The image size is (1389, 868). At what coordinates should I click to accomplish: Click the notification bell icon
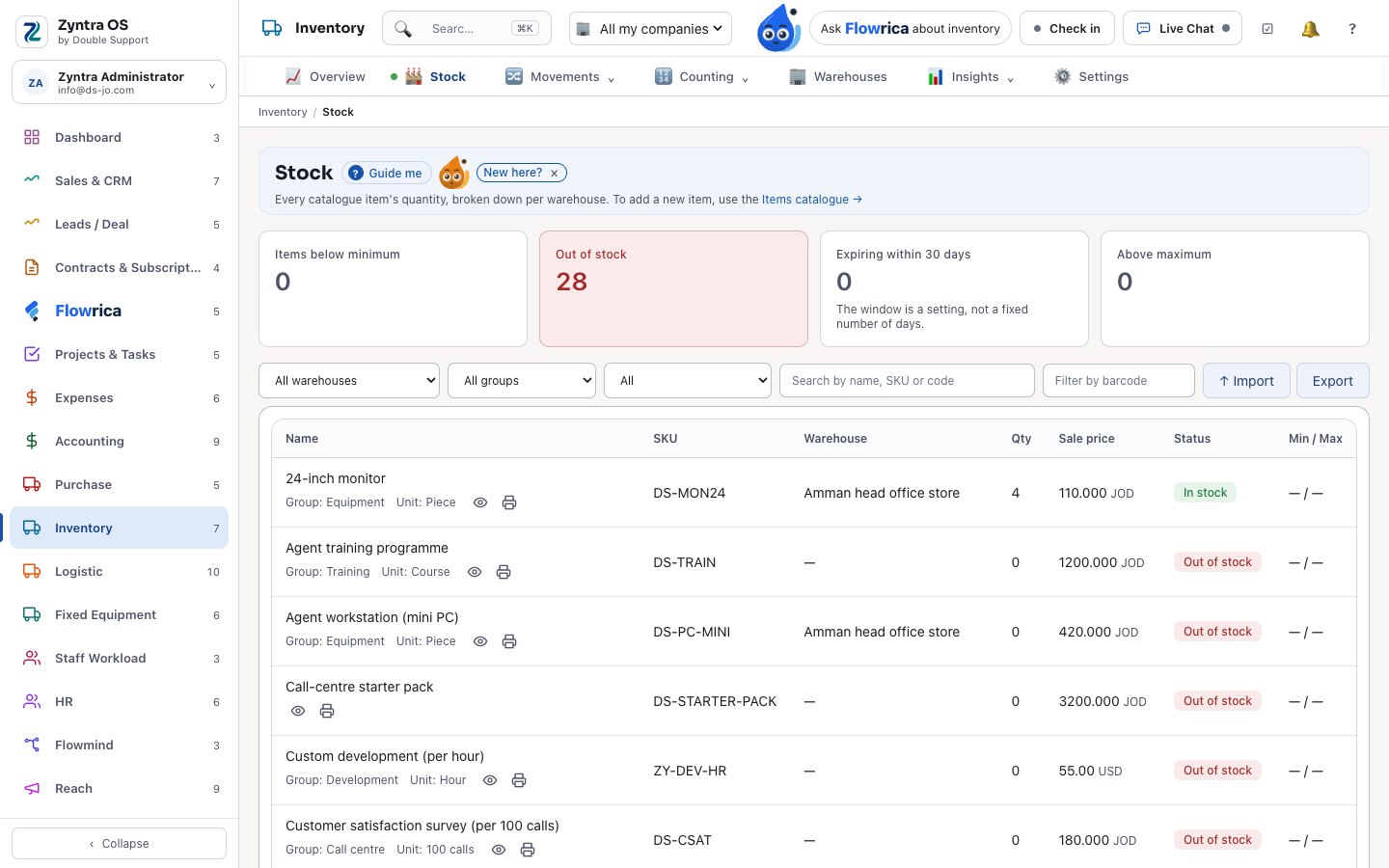point(1310,29)
